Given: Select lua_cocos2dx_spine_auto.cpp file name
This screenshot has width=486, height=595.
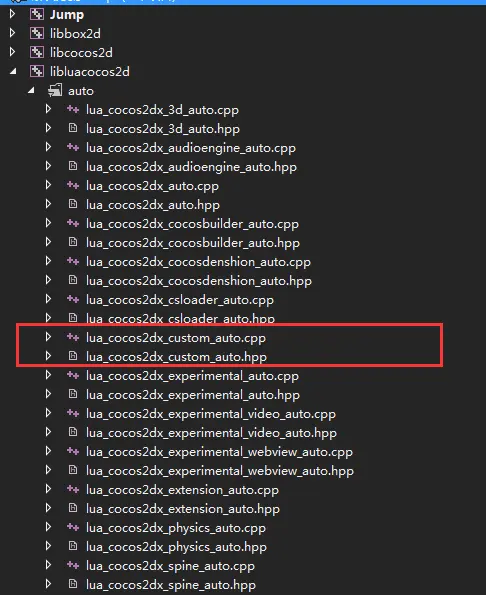Looking at the screenshot, I should pyautogui.click(x=170, y=566).
